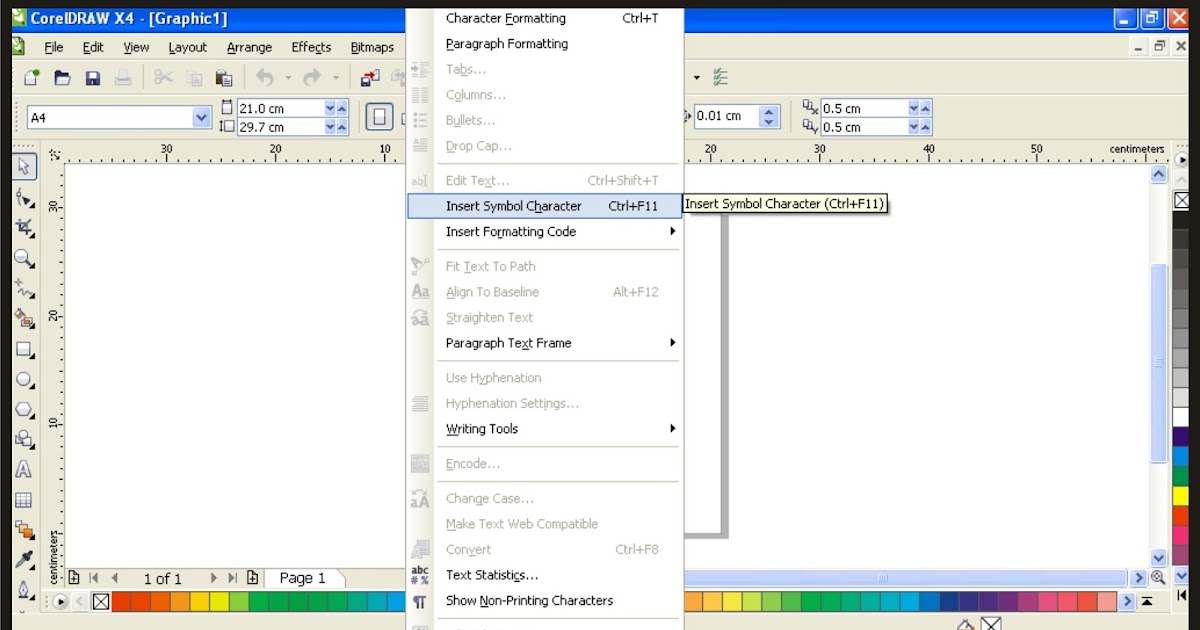This screenshot has height=630, width=1200.
Task: Choose Insert Symbol Character
Action: tap(544, 206)
